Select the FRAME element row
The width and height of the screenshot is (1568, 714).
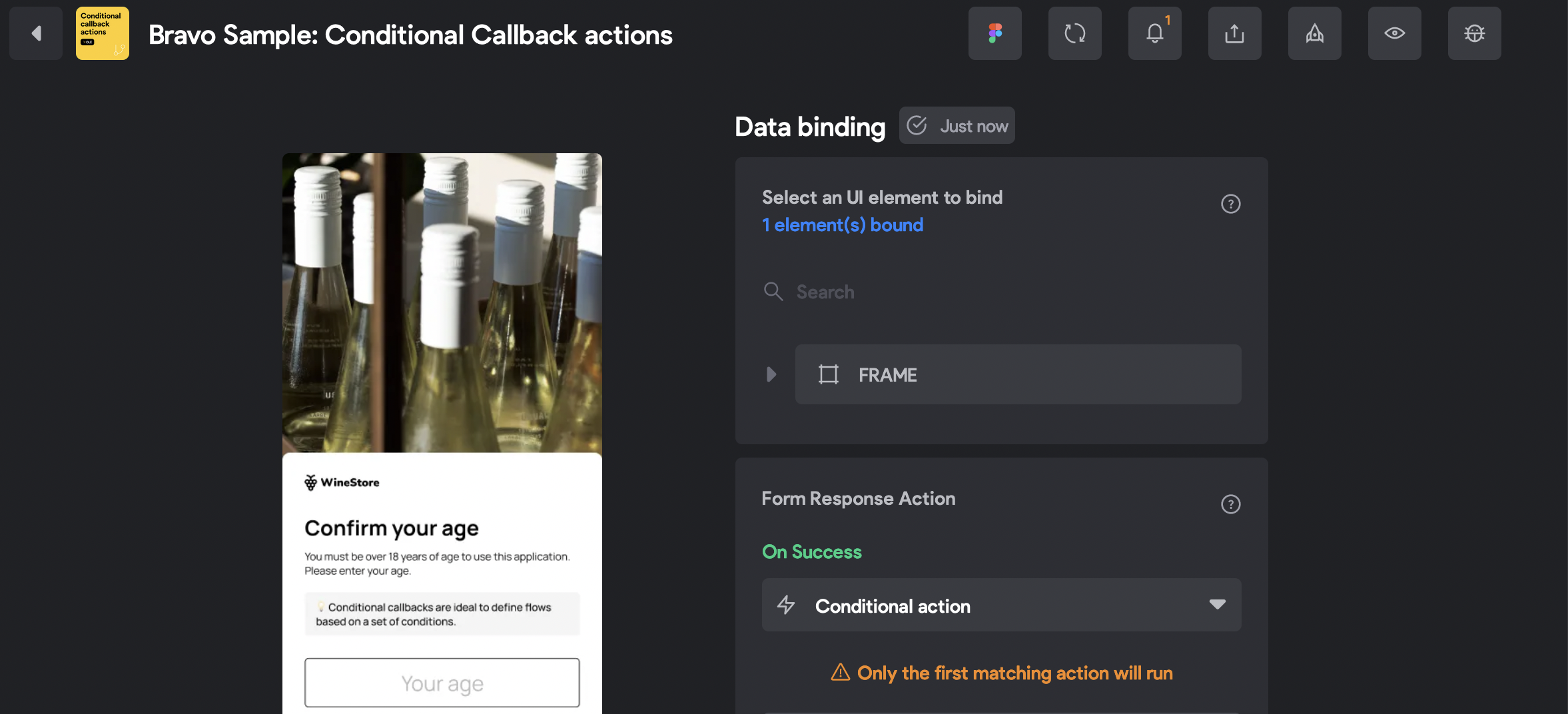tap(1018, 374)
